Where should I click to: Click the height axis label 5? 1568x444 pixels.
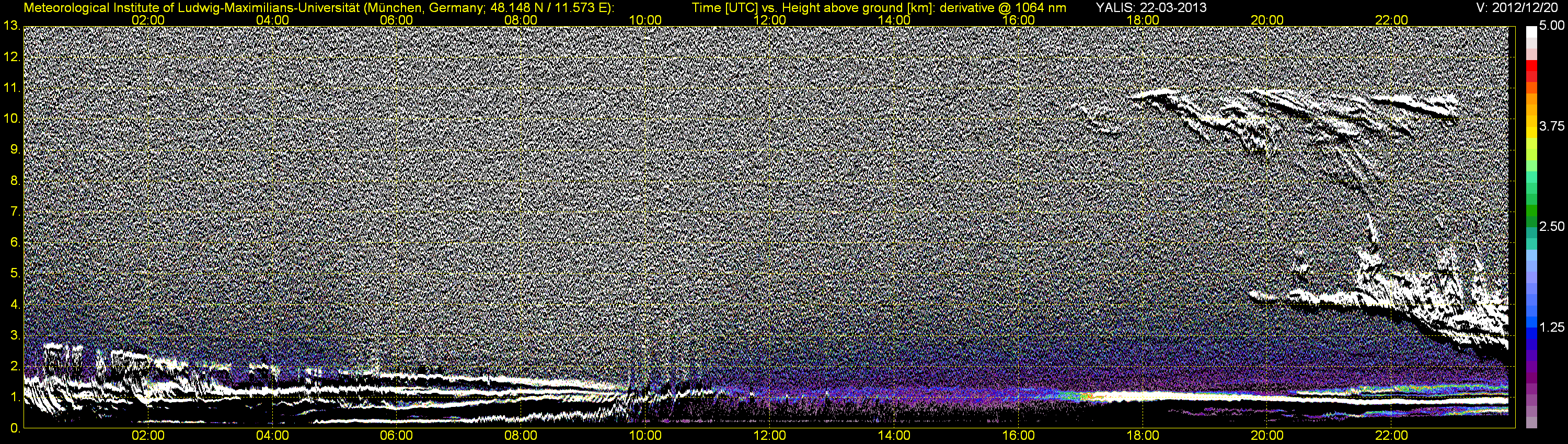click(15, 274)
